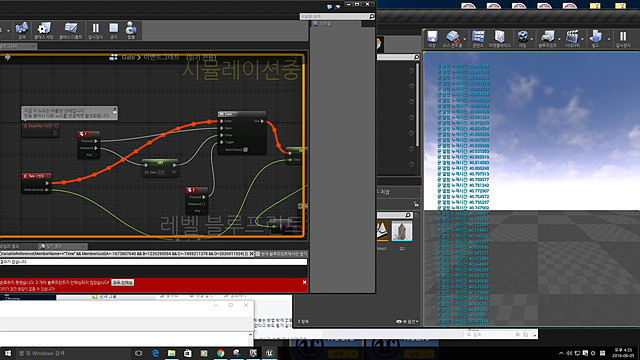
Task: Toggle visibility of first outliner row
Action: pos(411,71)
